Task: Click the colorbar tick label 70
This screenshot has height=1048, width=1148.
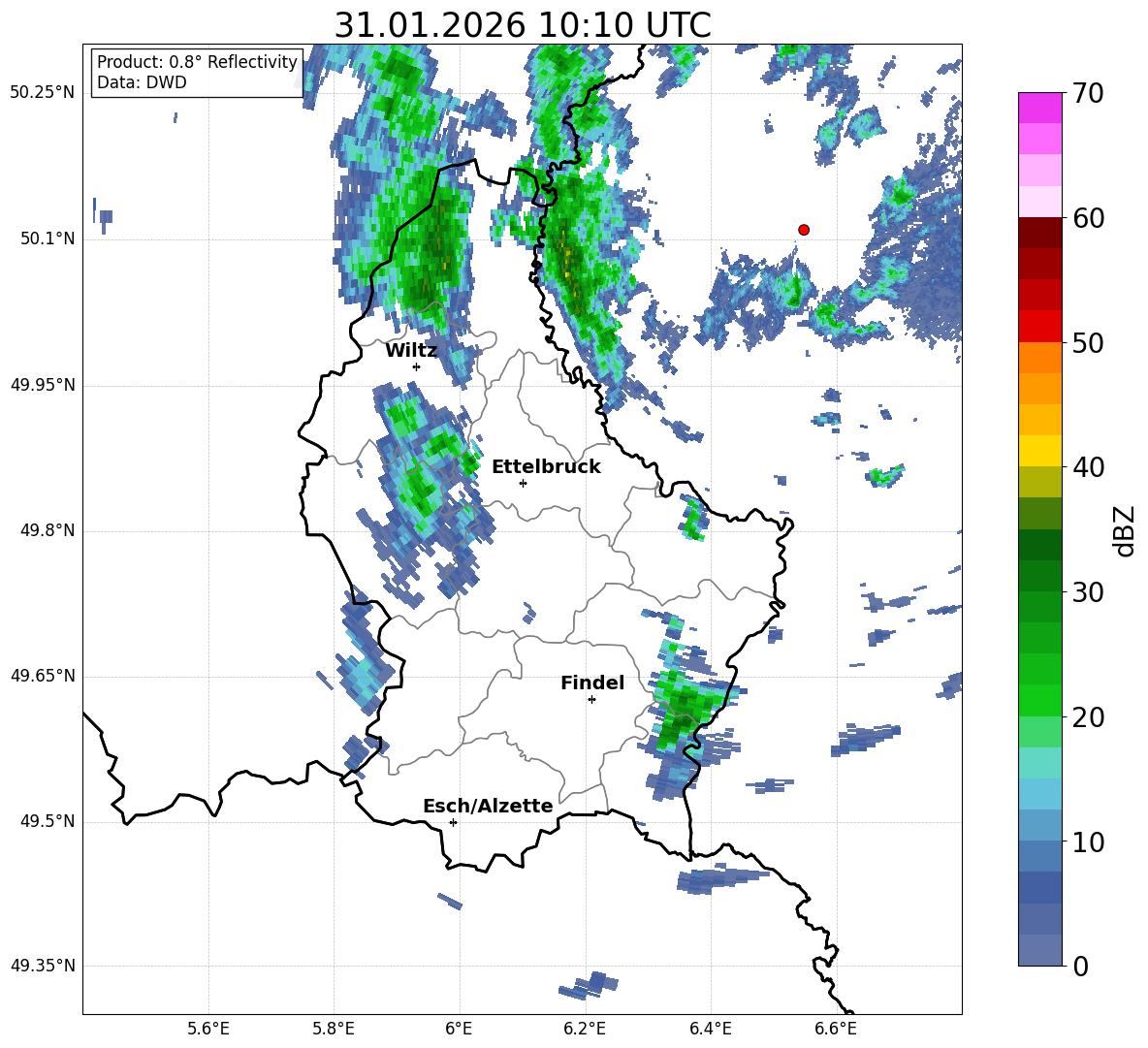Action: 1087,94
